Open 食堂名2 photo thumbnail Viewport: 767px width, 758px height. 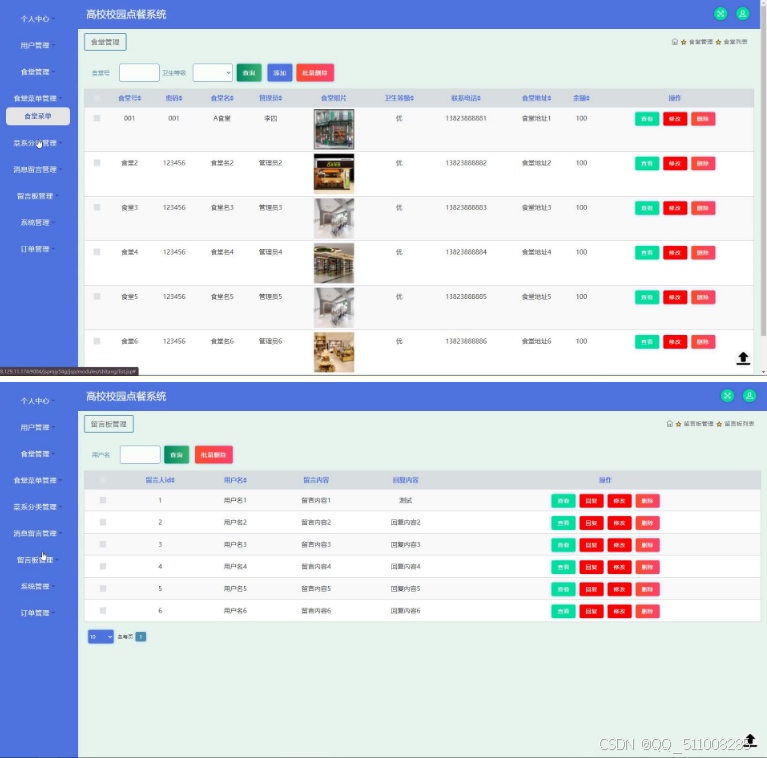[334, 174]
